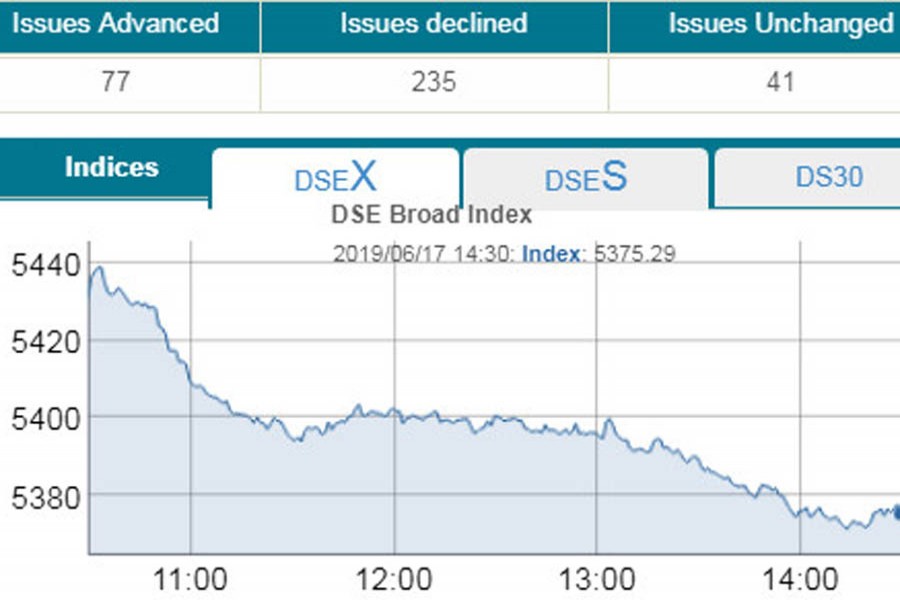Click the Indices tab label
The height and width of the screenshot is (600, 900).
pyautogui.click(x=111, y=167)
